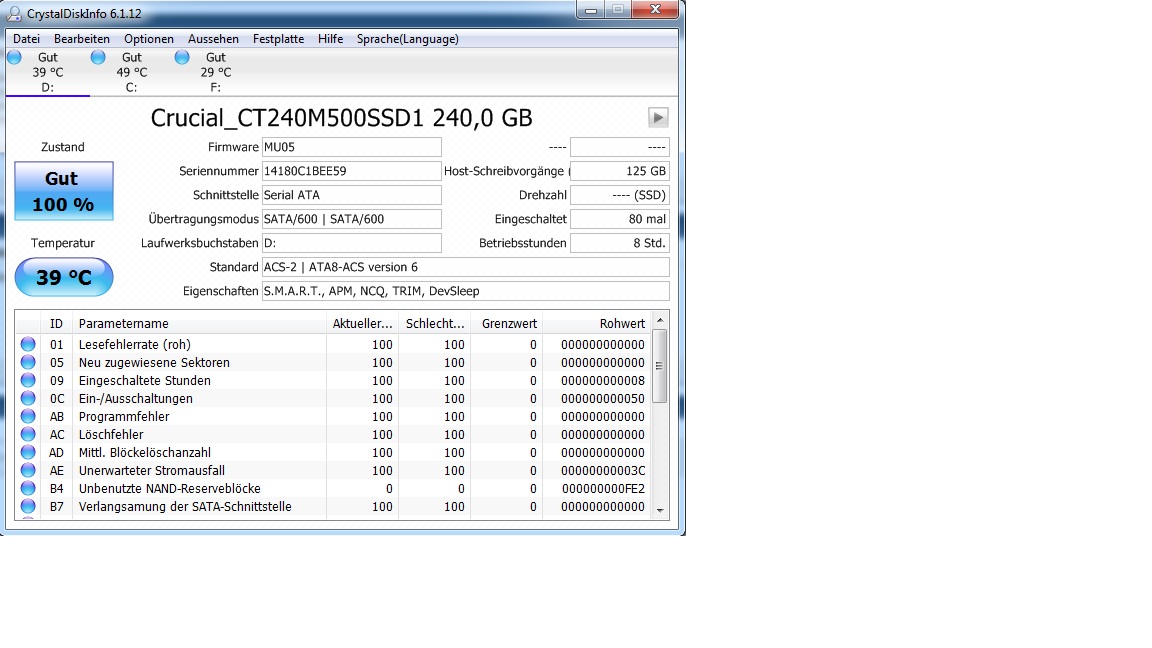The image size is (1152, 648).
Task: Open the Aussehen menu
Action: coord(213,39)
